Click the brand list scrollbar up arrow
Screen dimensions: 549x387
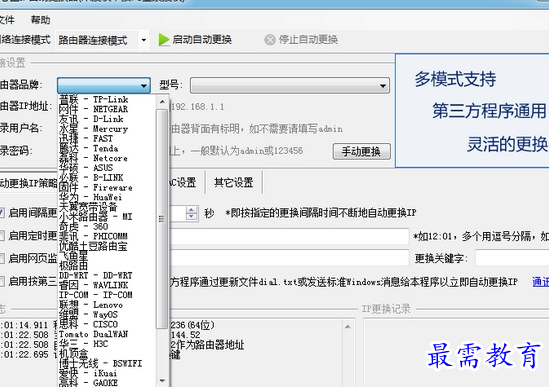[162, 102]
